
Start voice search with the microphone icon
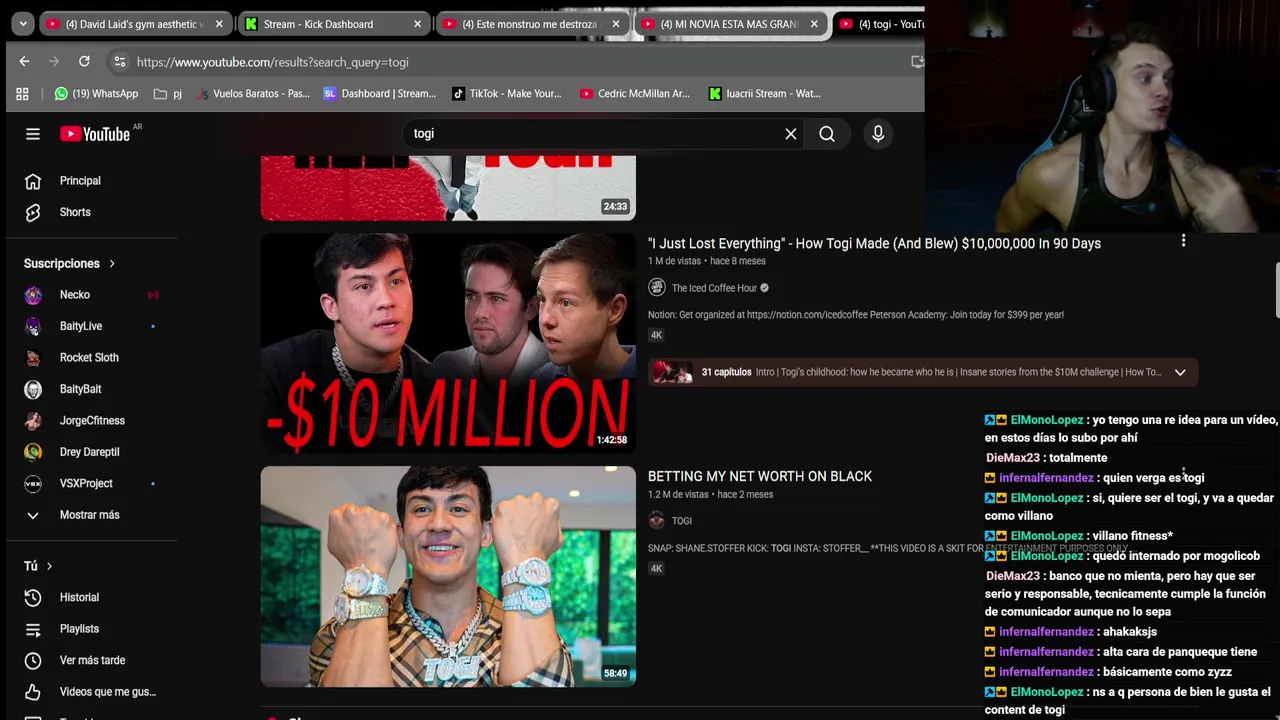[878, 134]
